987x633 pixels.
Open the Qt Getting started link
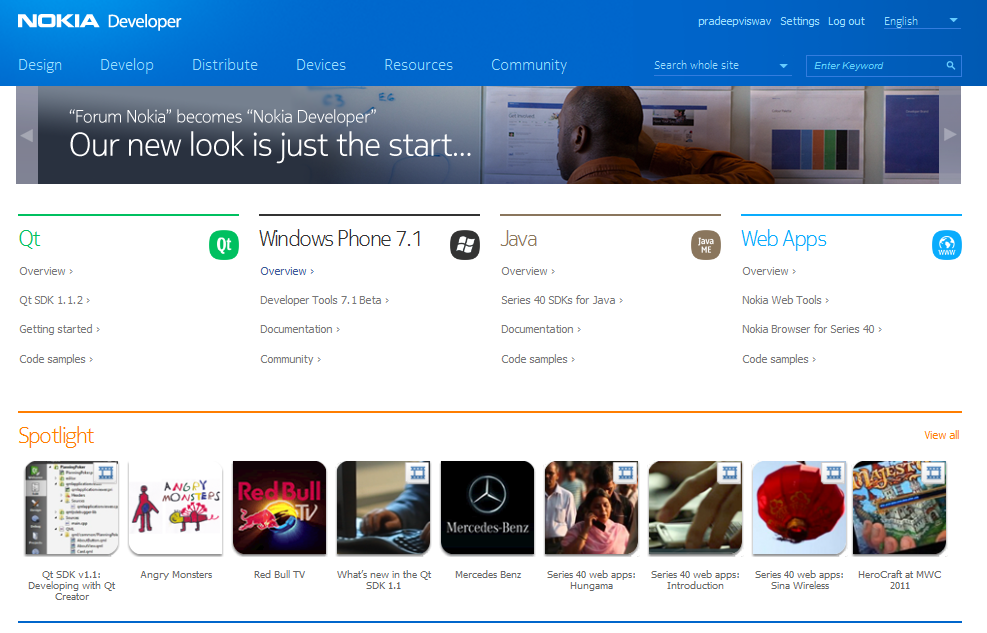click(x=60, y=329)
